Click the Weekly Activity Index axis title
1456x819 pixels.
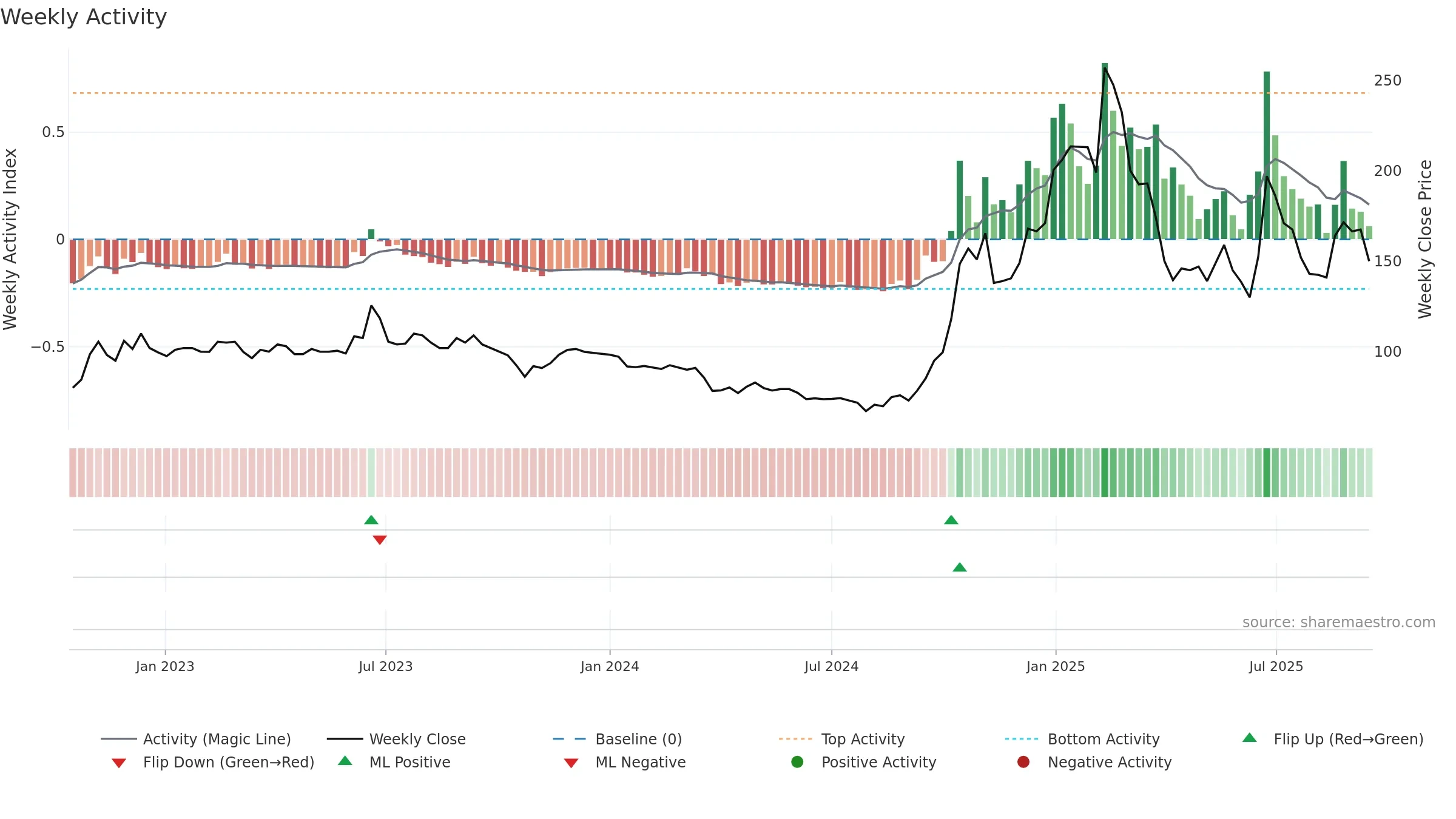[10, 239]
